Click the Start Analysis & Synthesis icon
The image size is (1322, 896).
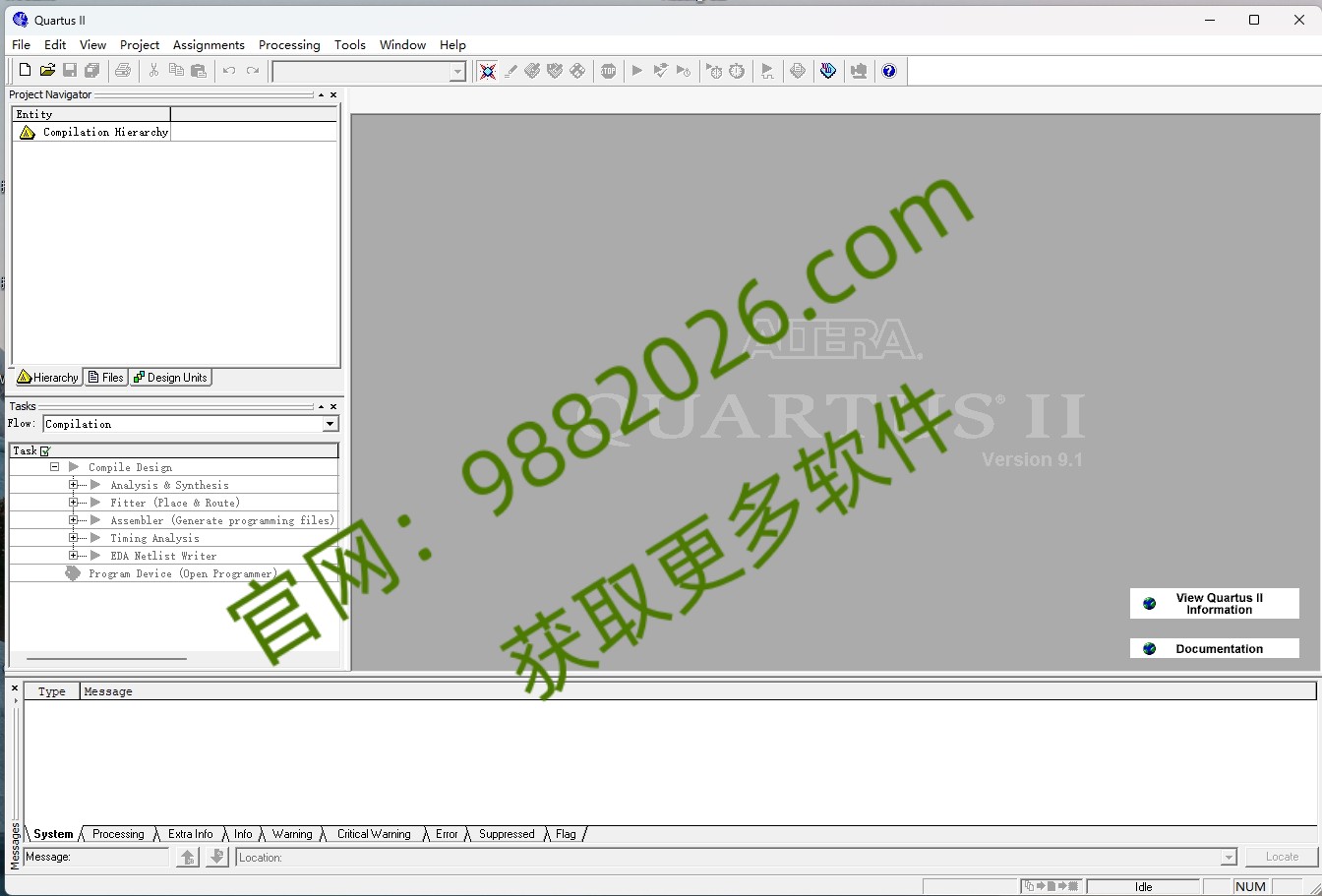(x=661, y=71)
